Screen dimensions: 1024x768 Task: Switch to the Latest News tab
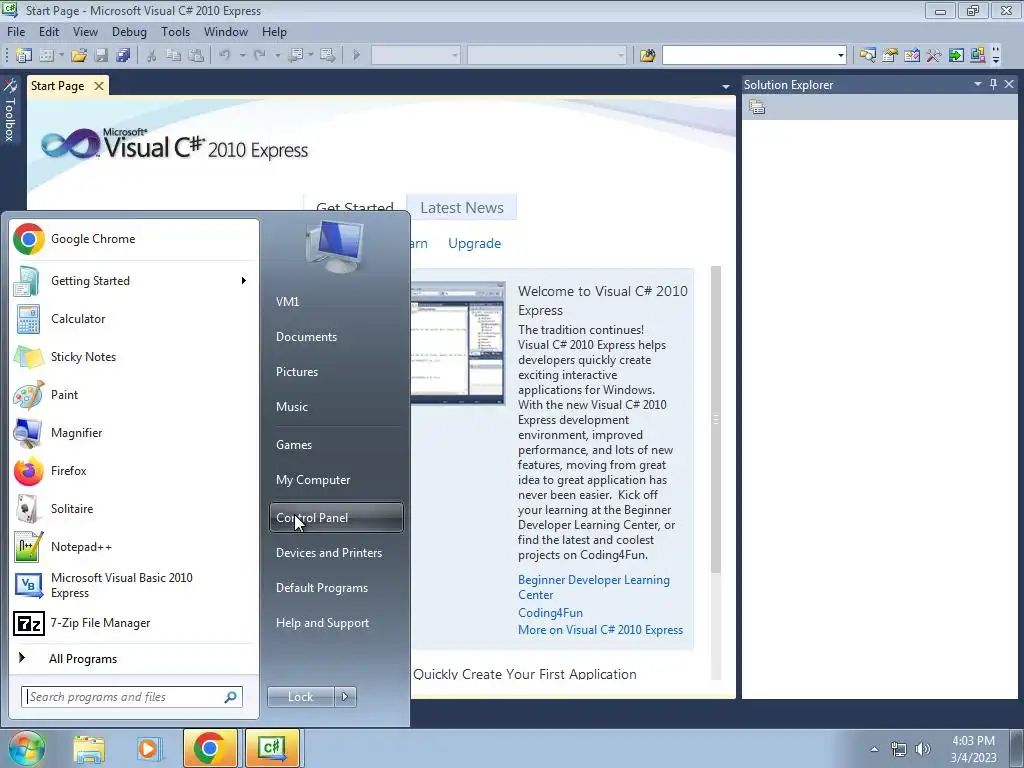[x=462, y=208]
